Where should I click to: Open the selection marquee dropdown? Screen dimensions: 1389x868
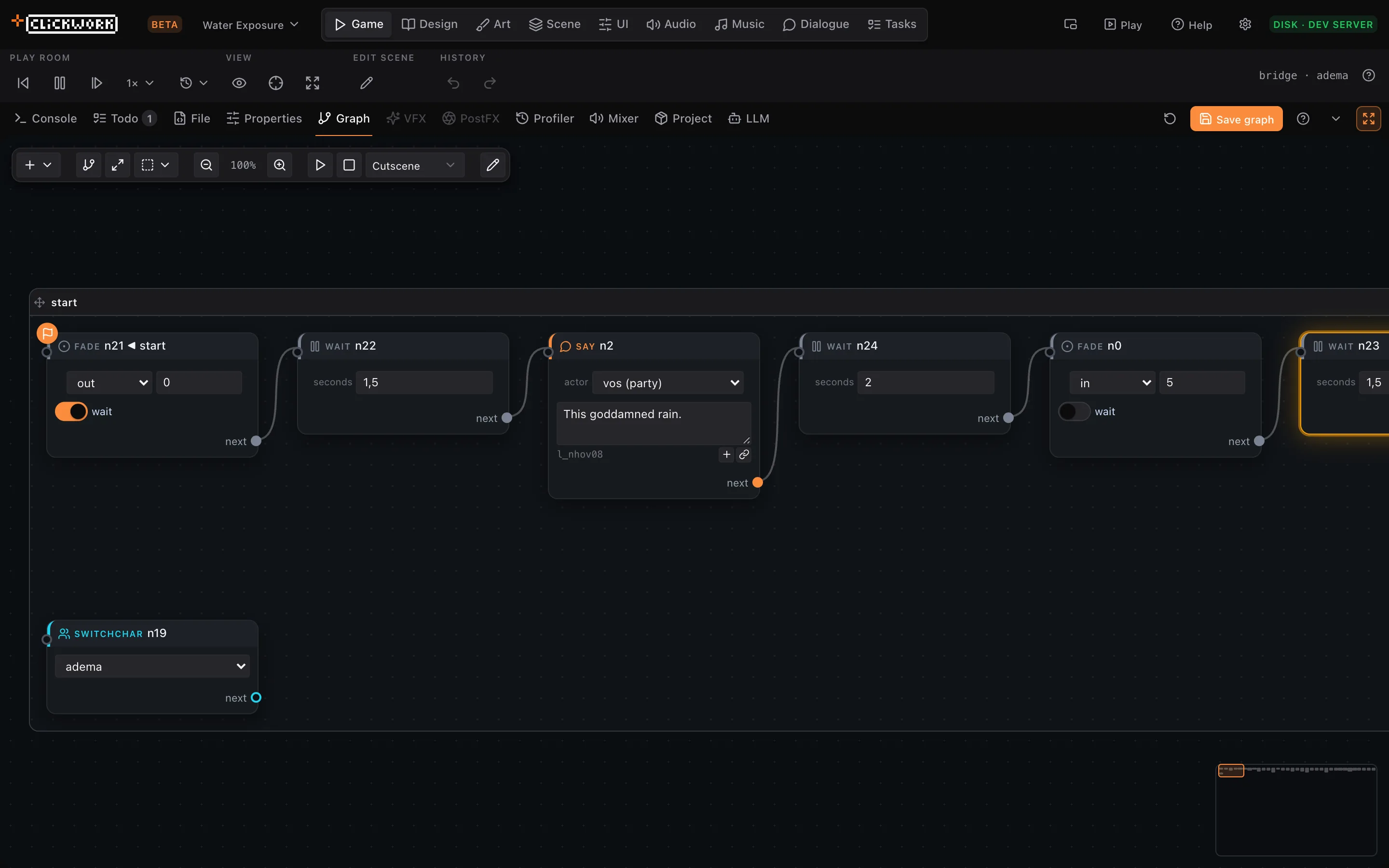pos(156,165)
